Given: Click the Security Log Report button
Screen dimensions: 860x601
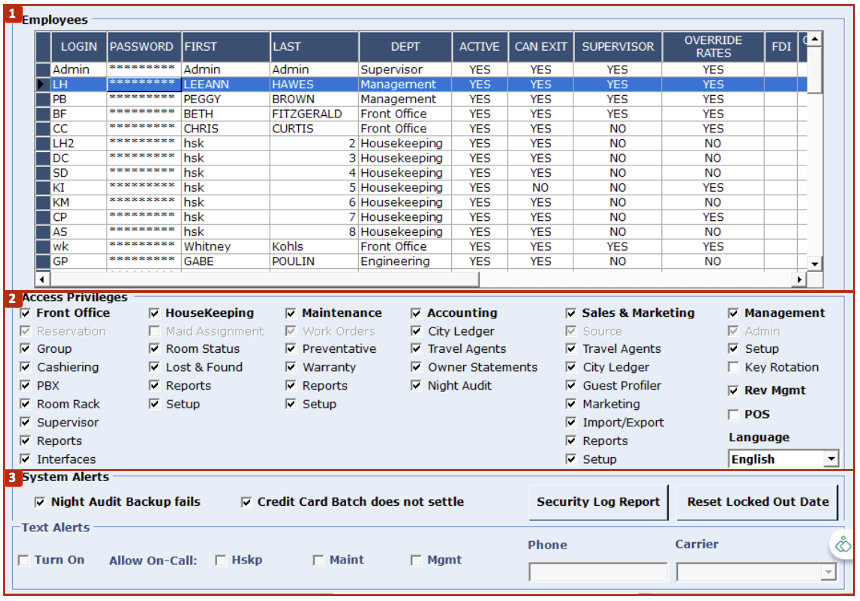Looking at the screenshot, I should point(598,502).
